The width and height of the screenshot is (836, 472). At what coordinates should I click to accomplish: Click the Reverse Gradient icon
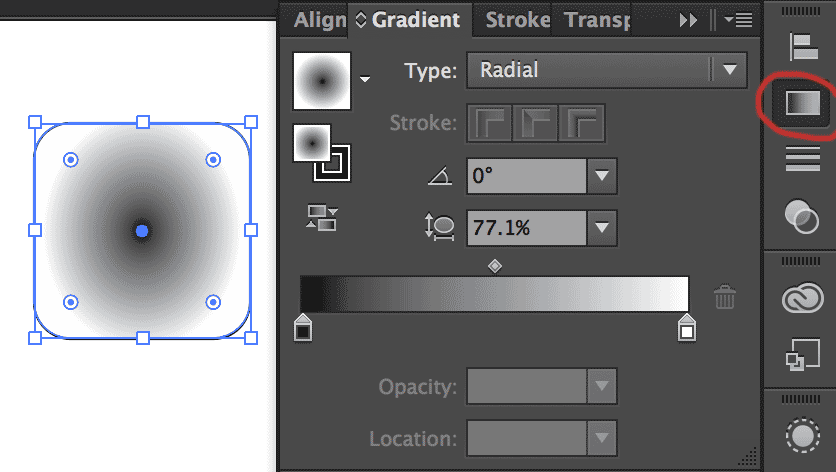(322, 218)
